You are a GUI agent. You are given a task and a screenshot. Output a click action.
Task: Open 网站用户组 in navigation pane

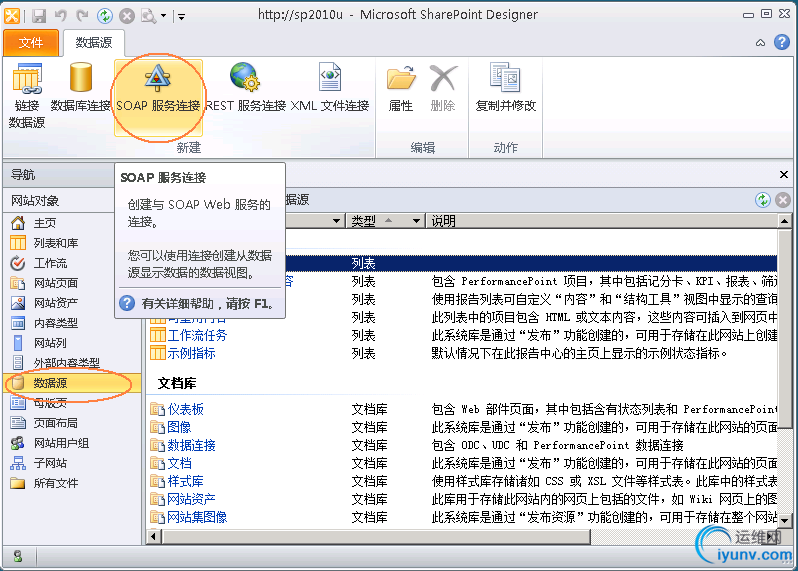click(61, 443)
